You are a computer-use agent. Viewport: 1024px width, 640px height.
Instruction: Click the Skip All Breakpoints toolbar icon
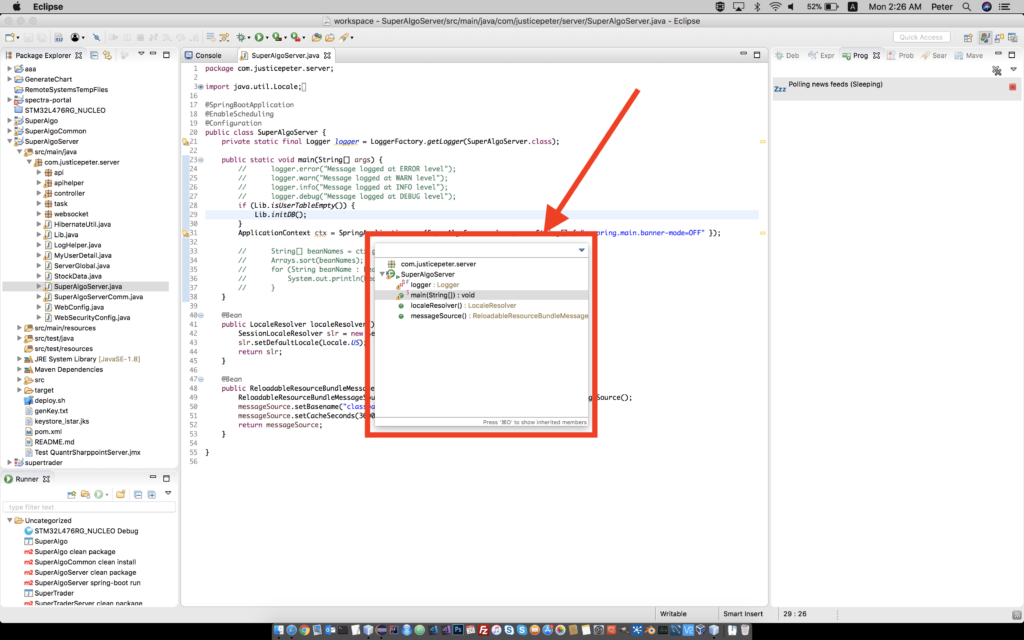click(x=97, y=37)
